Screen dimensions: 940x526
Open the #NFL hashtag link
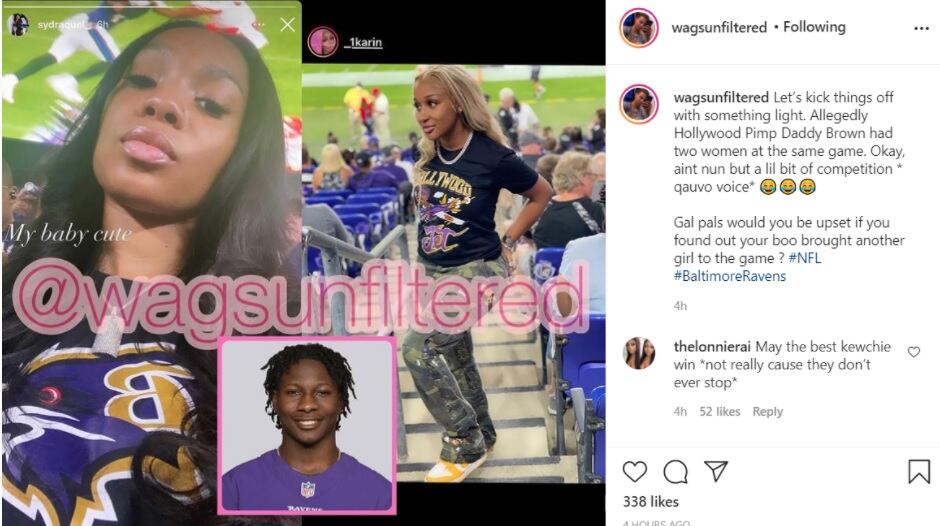[x=805, y=259]
